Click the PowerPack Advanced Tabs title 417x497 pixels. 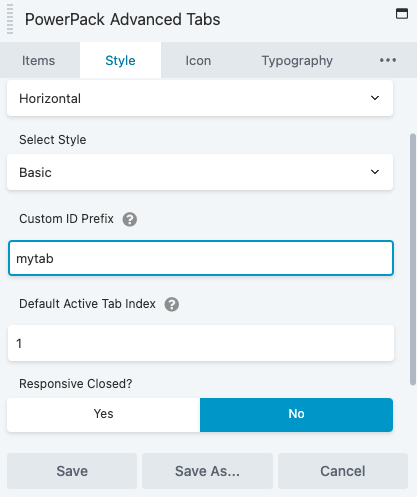[x=122, y=19]
